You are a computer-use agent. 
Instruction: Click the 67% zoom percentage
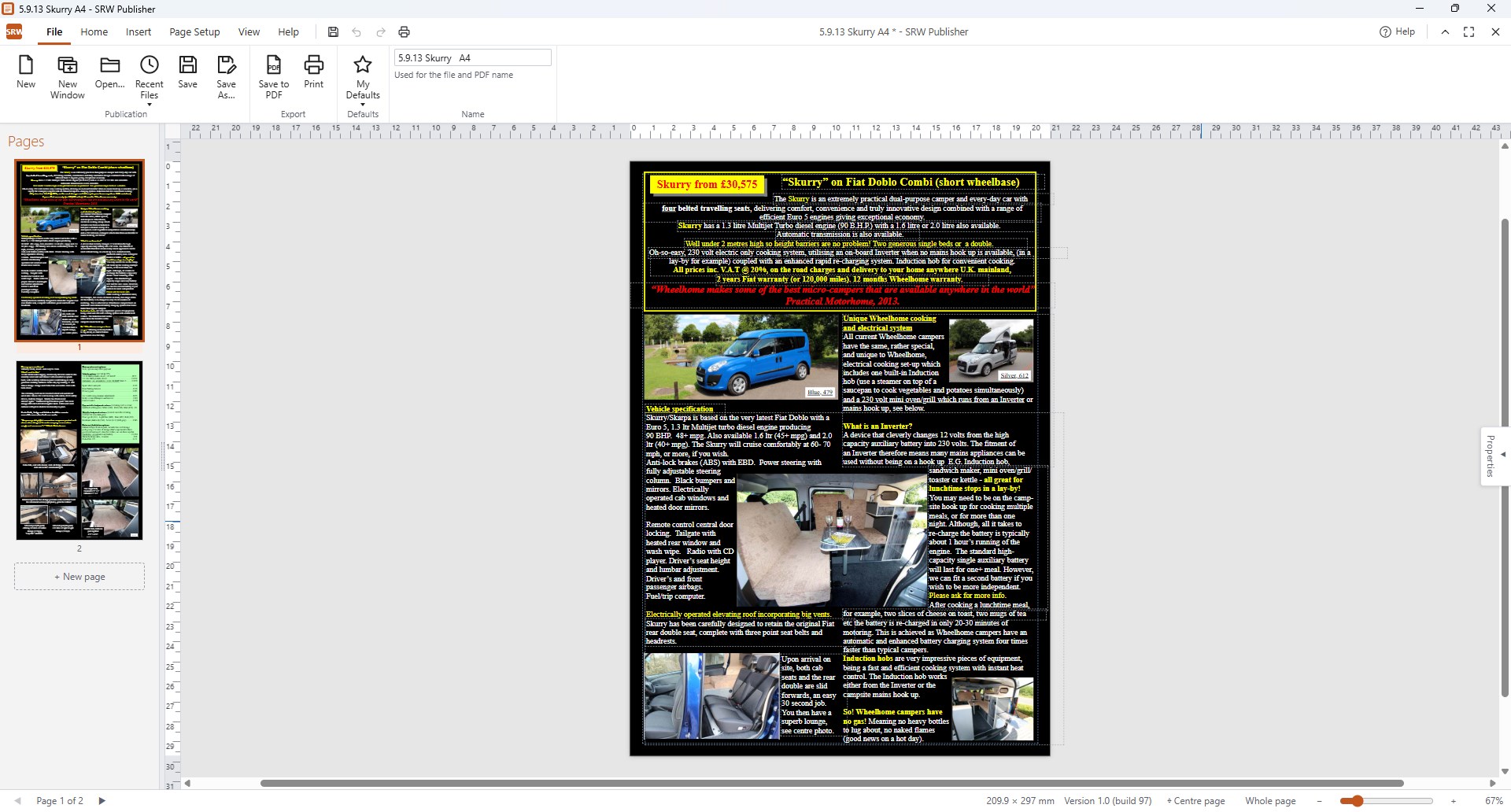[x=1494, y=801]
